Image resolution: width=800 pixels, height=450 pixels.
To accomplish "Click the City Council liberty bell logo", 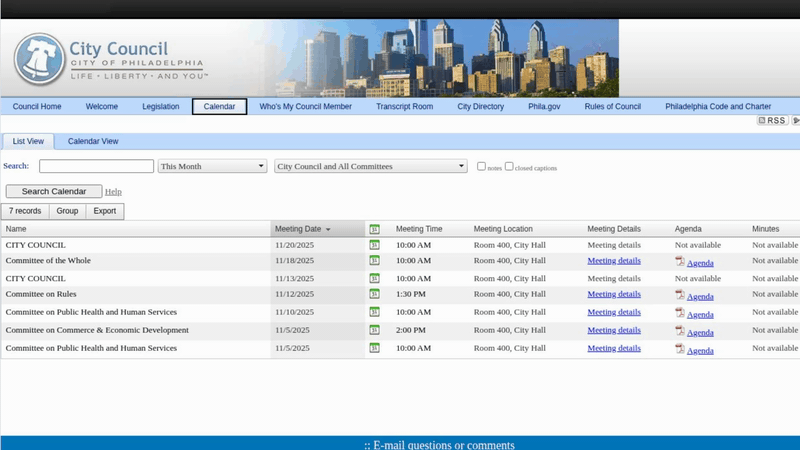I will [x=39, y=59].
